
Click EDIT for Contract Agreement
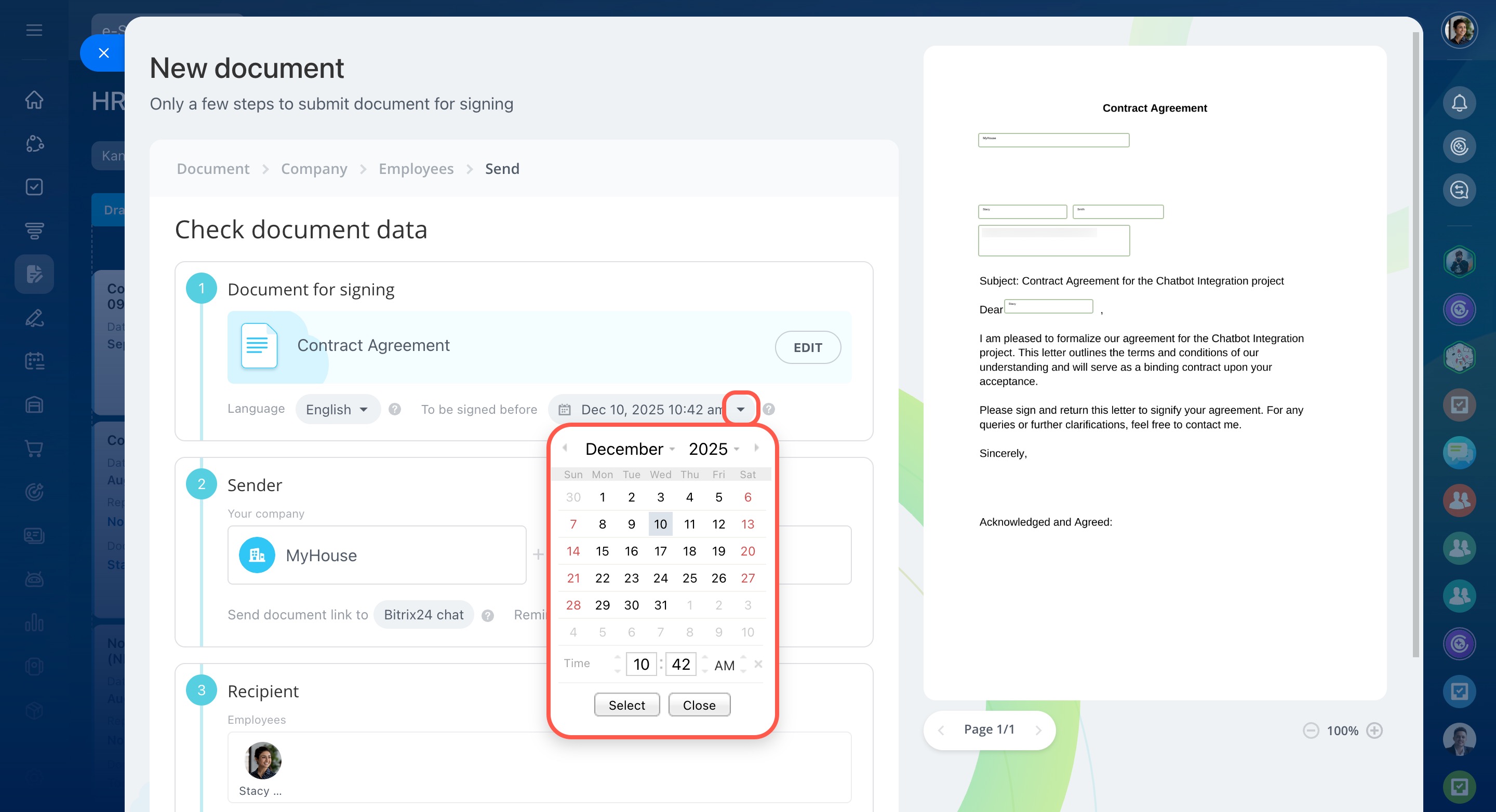click(x=808, y=347)
